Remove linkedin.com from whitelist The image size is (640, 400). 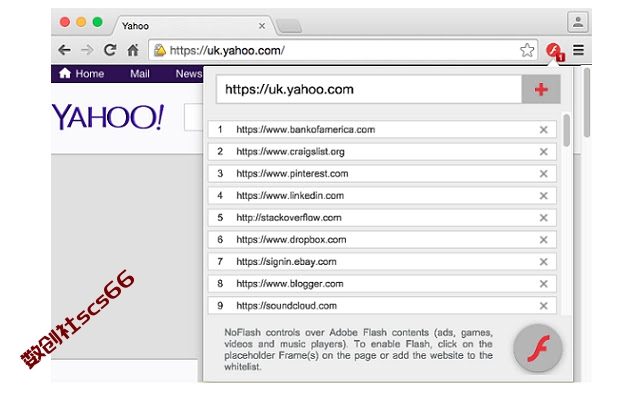543,196
